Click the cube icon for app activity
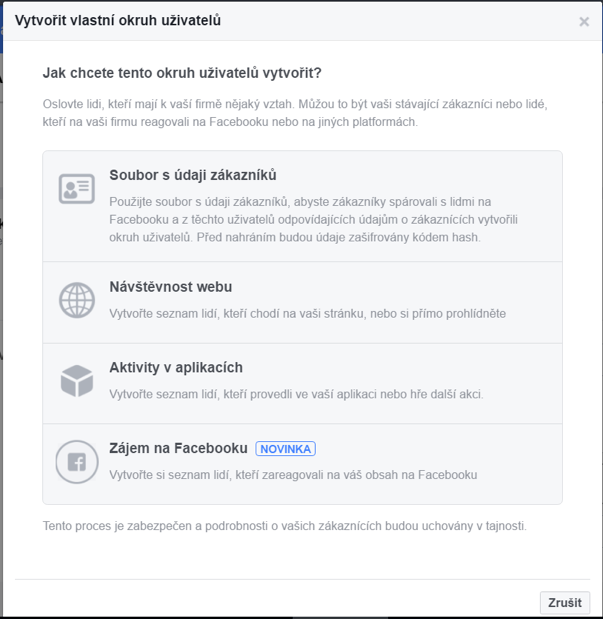The image size is (603, 619). 77,381
